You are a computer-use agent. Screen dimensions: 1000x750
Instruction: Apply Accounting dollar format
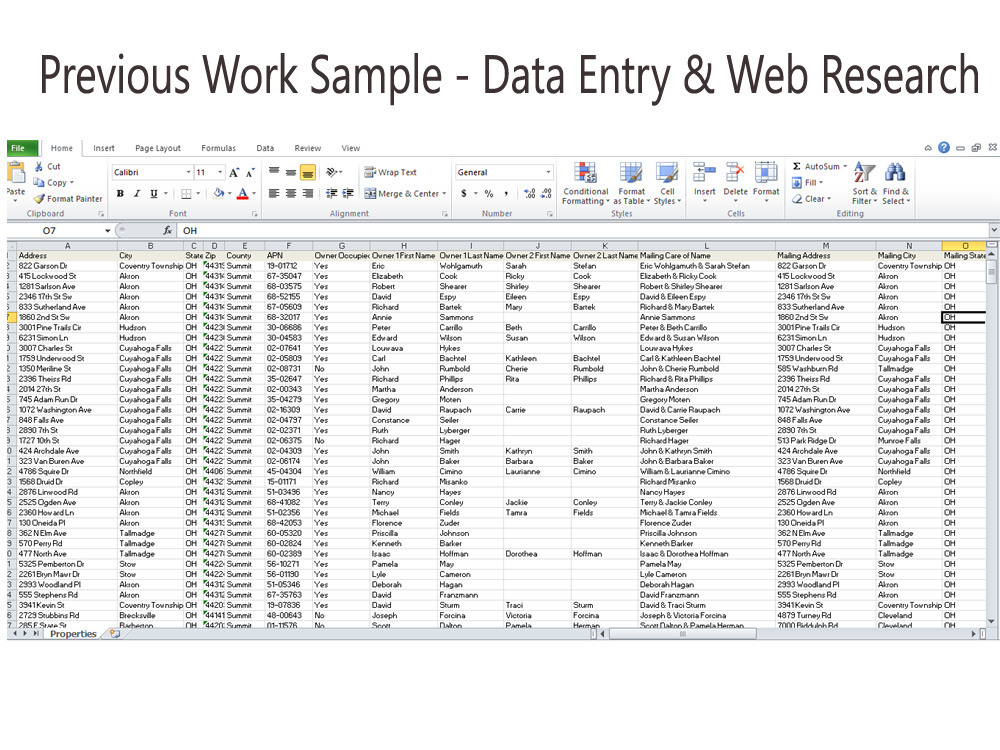click(464, 193)
